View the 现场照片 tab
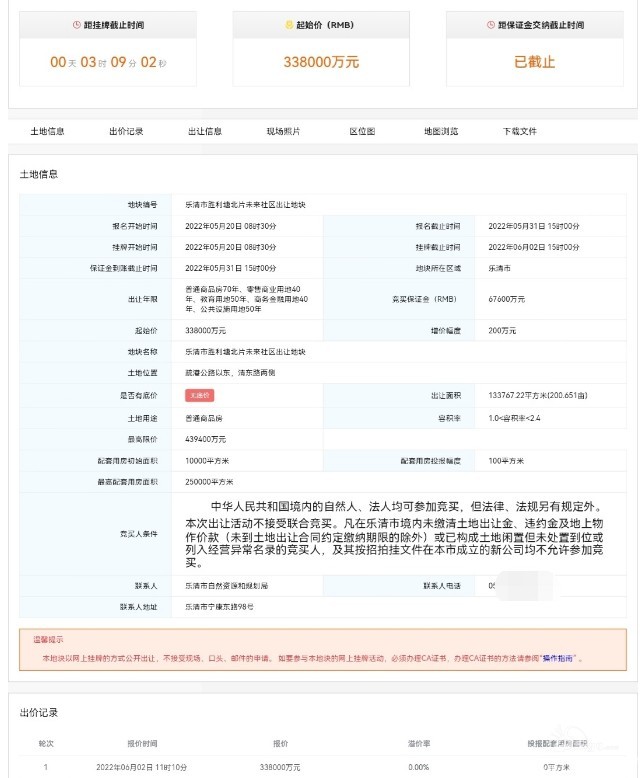Screen dimensions: 644x778 point(283,131)
